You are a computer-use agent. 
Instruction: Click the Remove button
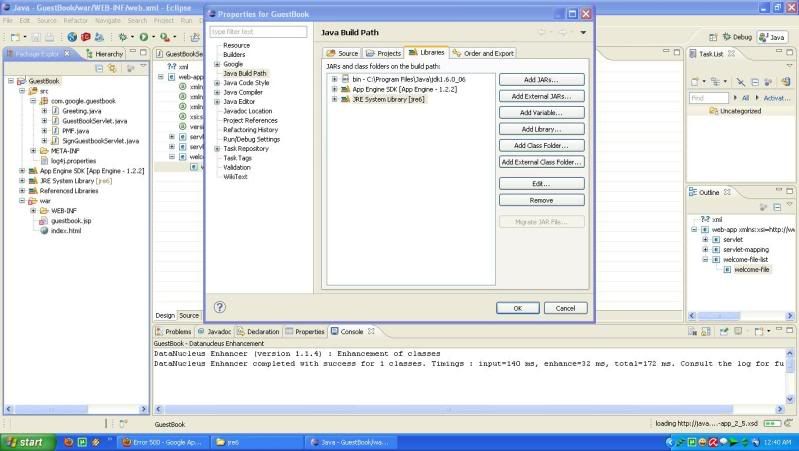tap(541, 200)
